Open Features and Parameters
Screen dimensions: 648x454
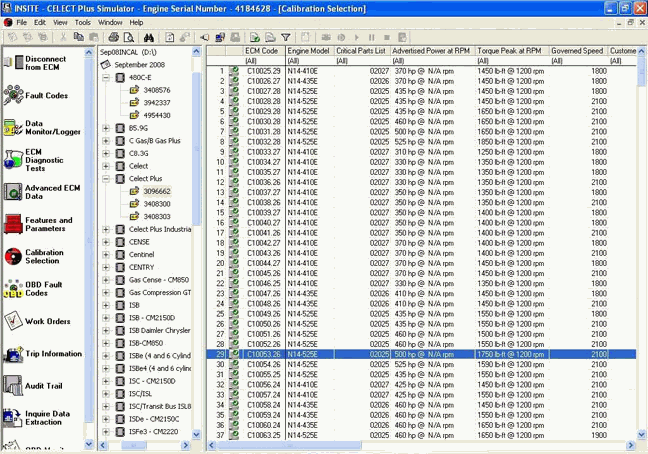click(x=38, y=224)
